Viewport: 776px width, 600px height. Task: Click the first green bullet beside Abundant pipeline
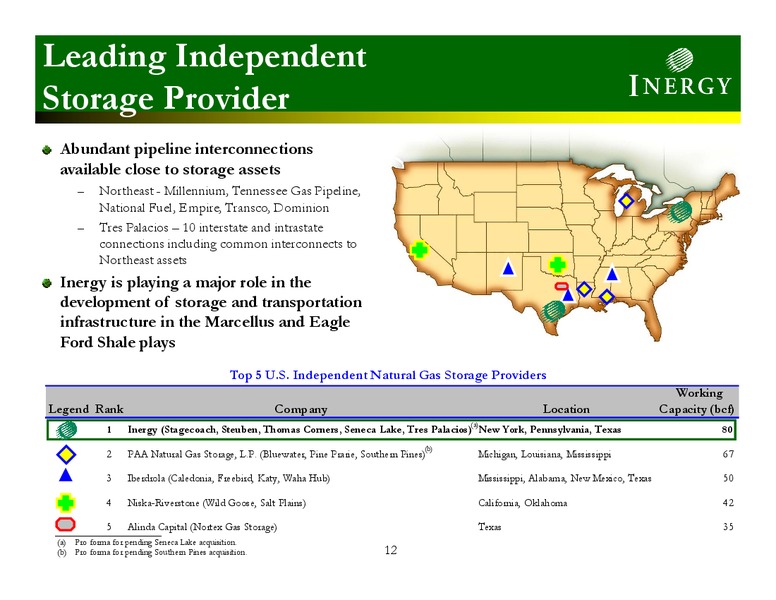pyautogui.click(x=47, y=150)
